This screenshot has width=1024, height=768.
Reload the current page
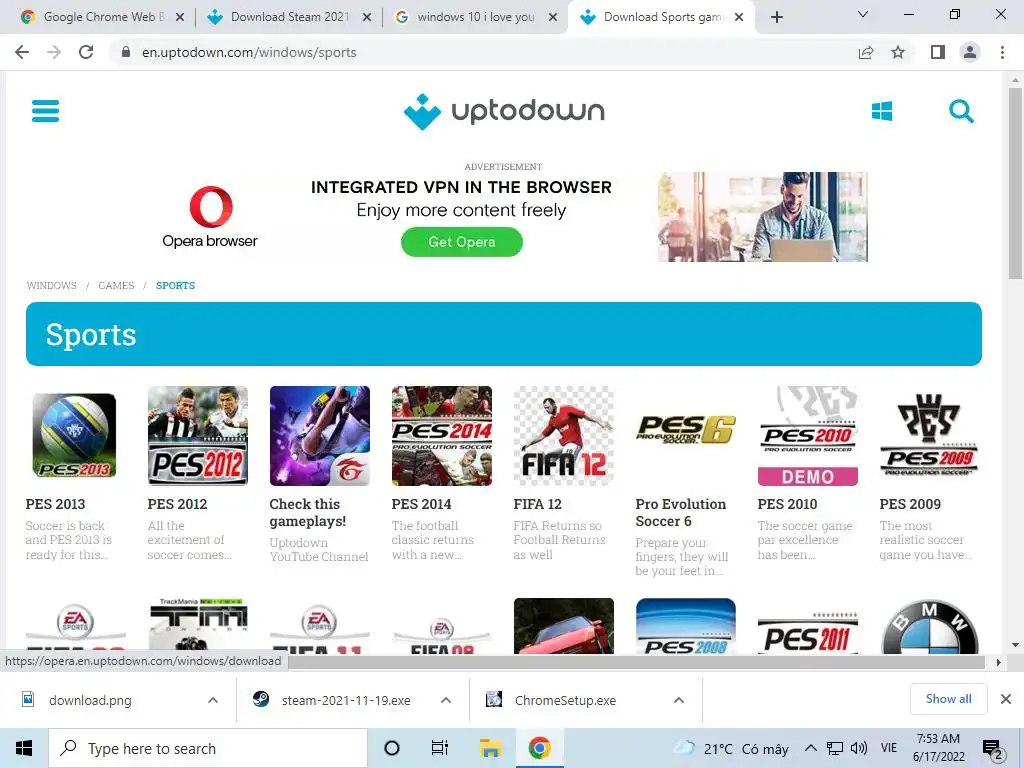pyautogui.click(x=86, y=52)
